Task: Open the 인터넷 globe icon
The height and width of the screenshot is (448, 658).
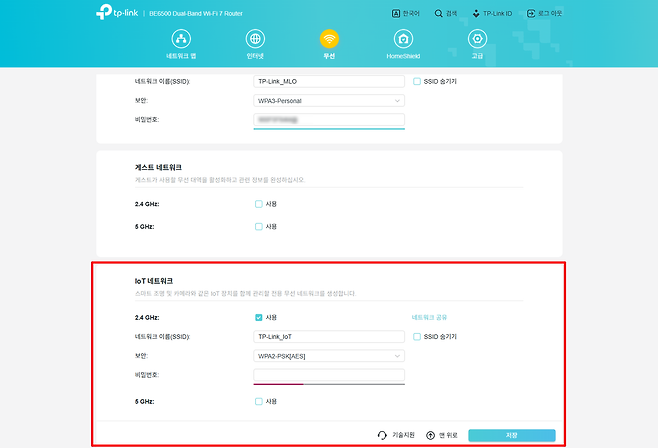Action: (255, 40)
